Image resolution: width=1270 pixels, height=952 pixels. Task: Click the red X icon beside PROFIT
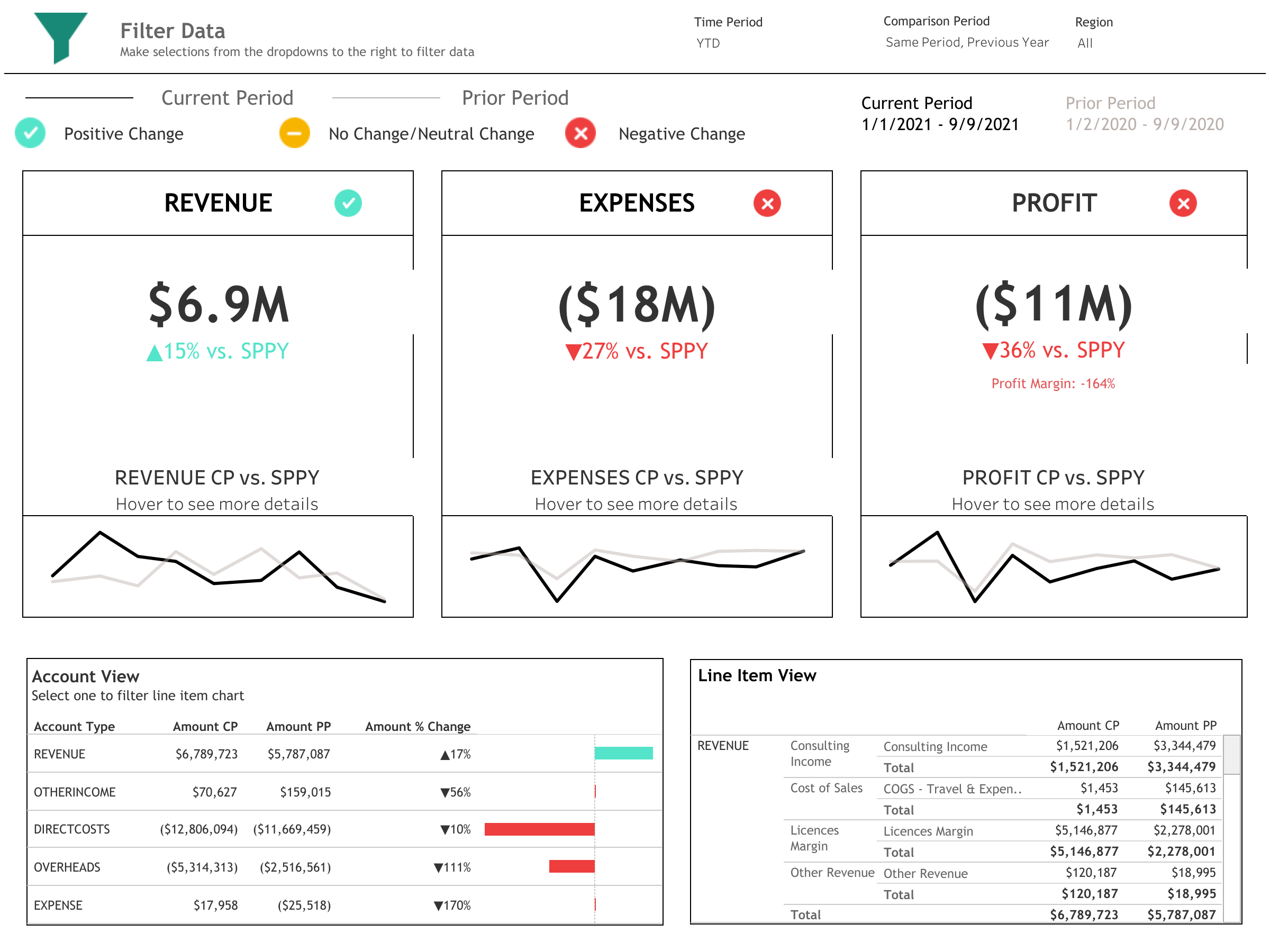pyautogui.click(x=1183, y=203)
